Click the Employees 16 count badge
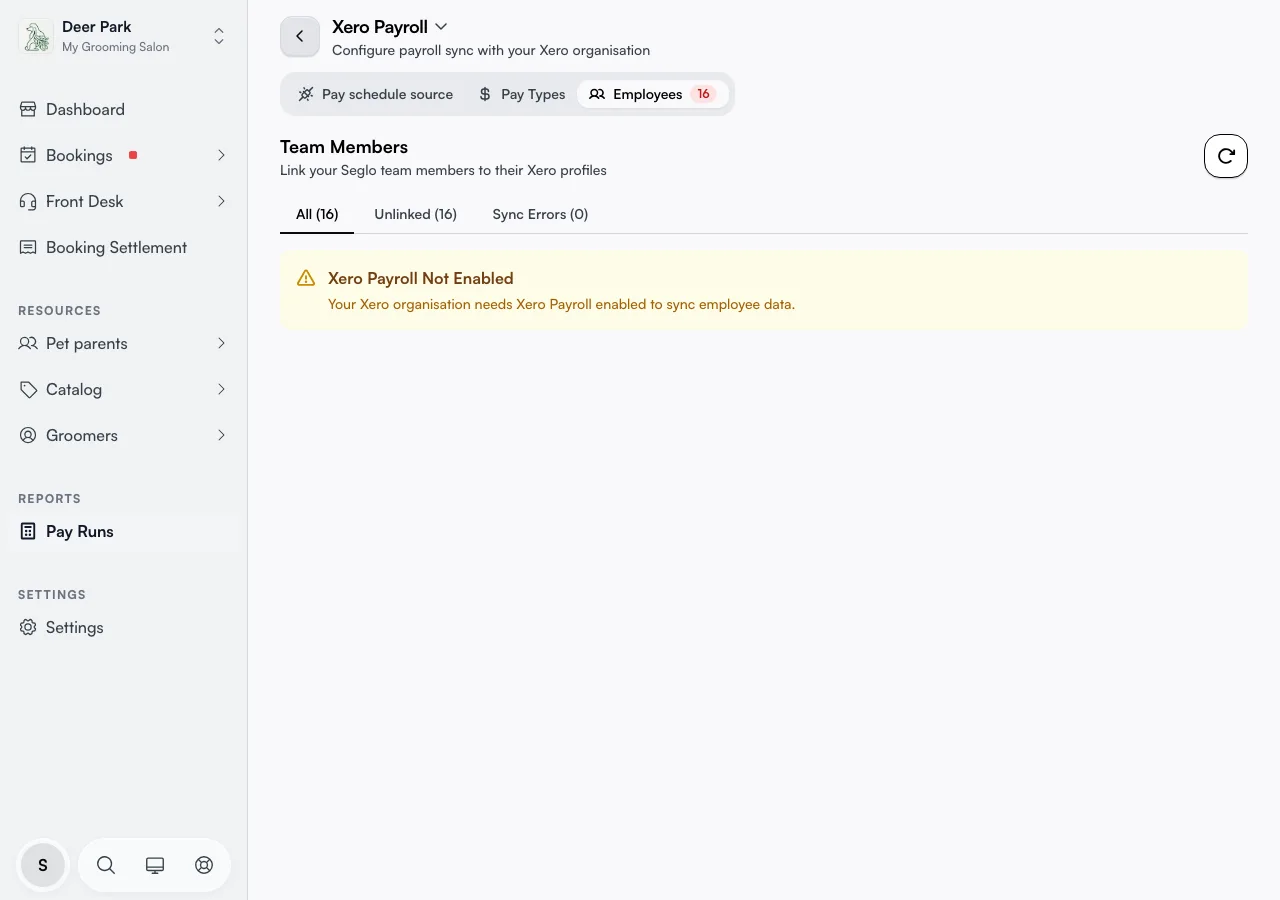The height and width of the screenshot is (900, 1280). 703,94
